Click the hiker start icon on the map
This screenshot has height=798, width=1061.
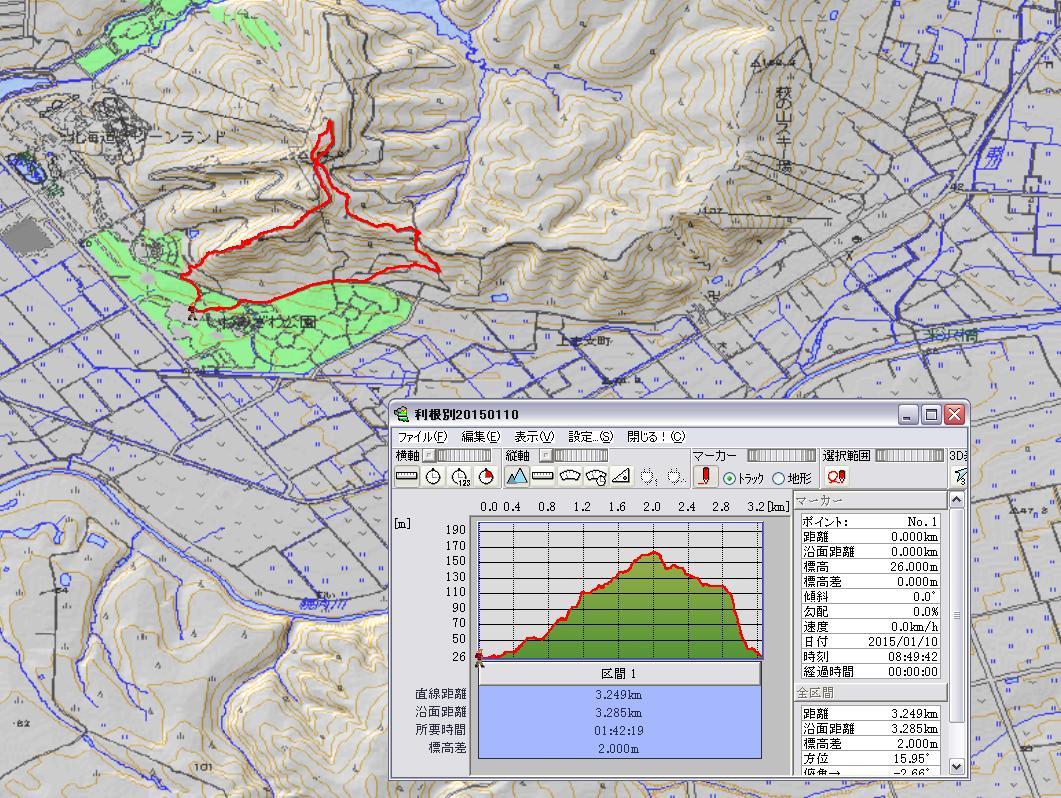click(192, 311)
